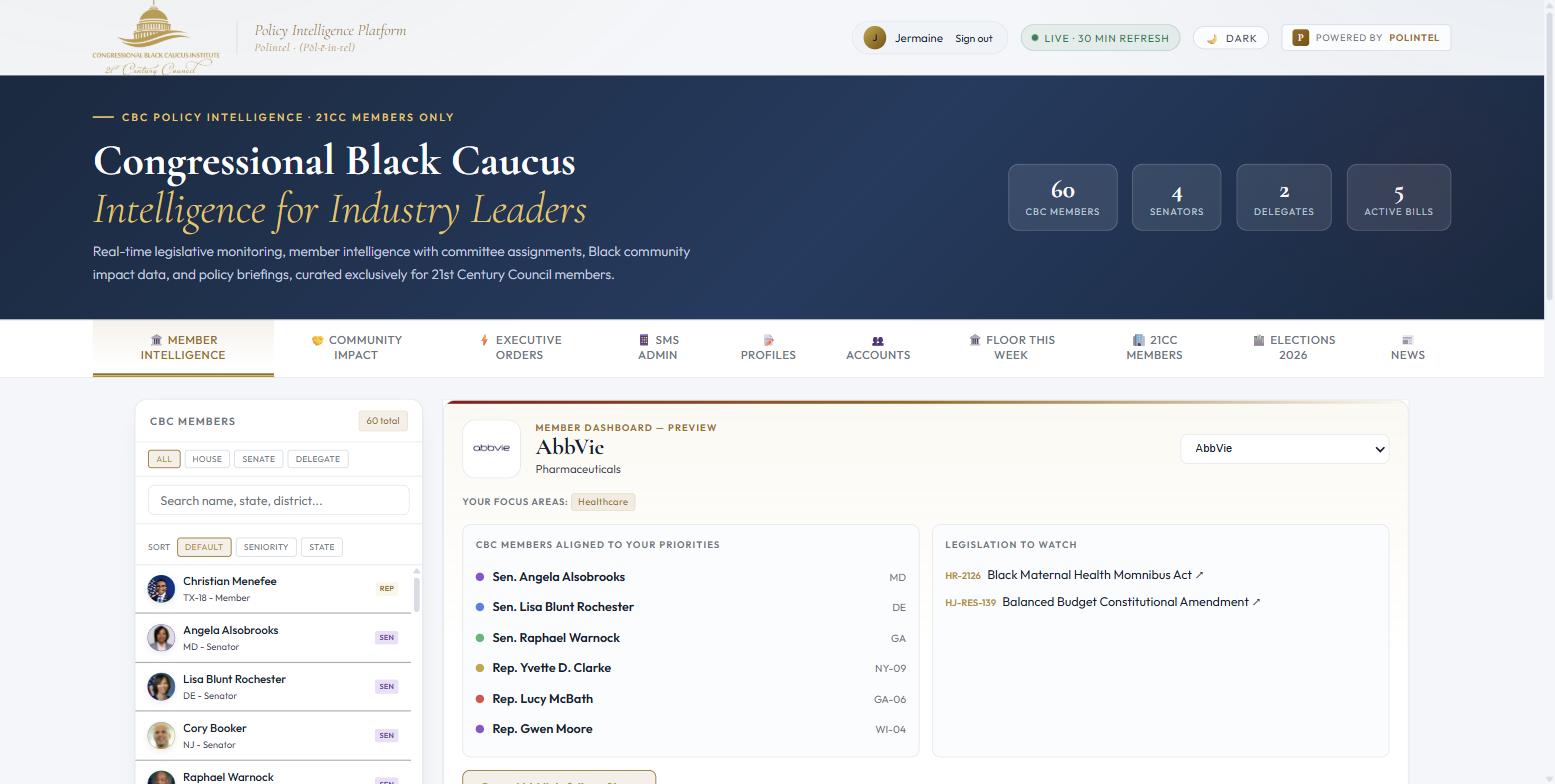The width and height of the screenshot is (1555, 784).
Task: Filter members by SENATE
Action: [x=258, y=459]
